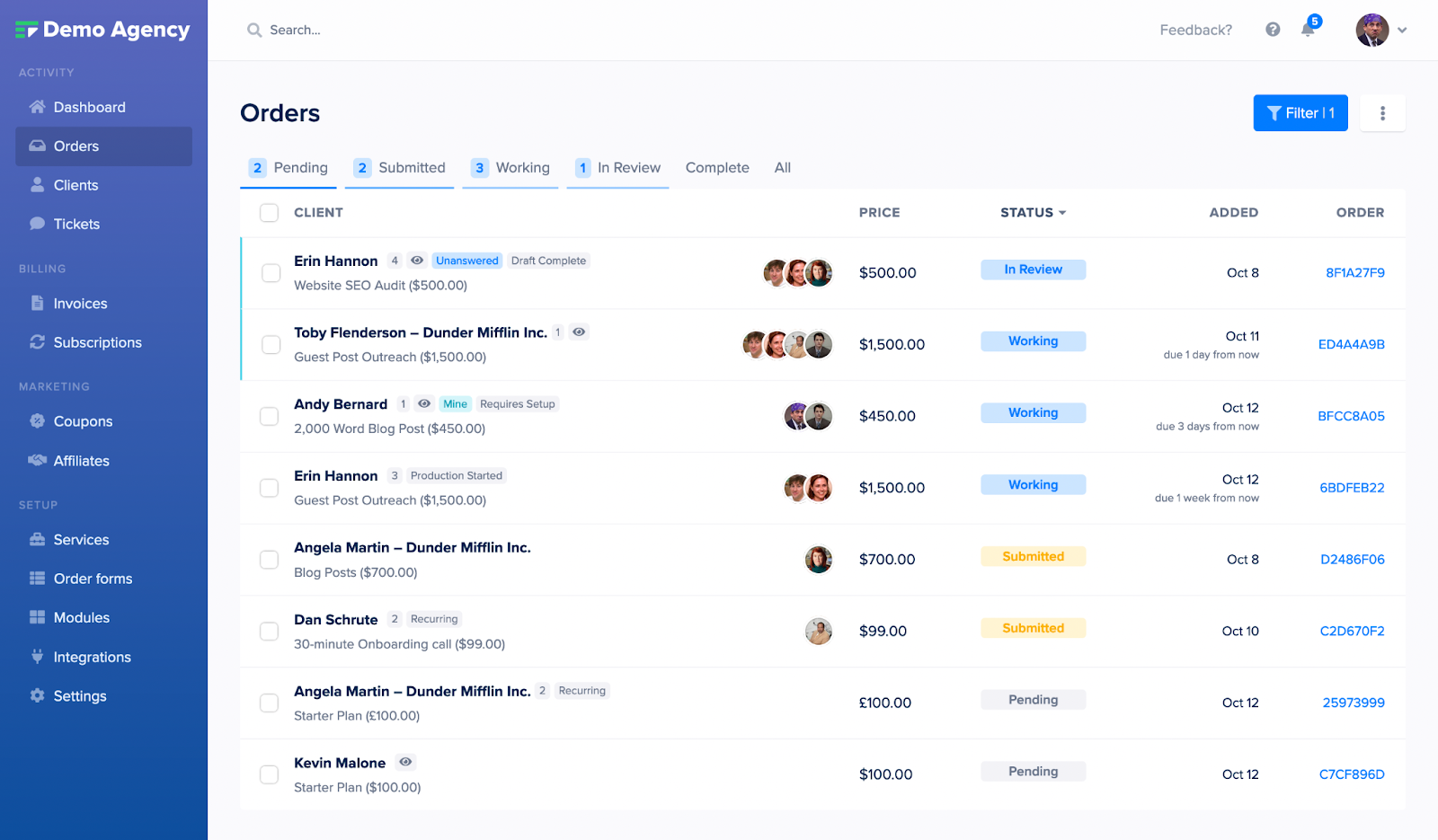Screen dimensions: 1438x840
Task: Open the Affiliates section
Action: [x=81, y=460]
